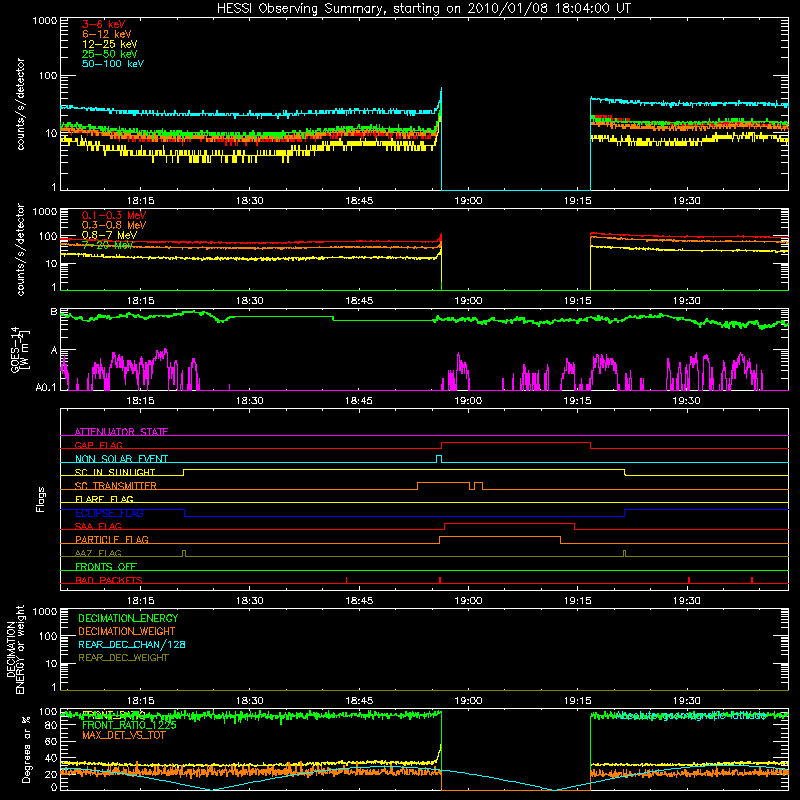Click the 19:00 tick label under top keV panel

point(468,201)
